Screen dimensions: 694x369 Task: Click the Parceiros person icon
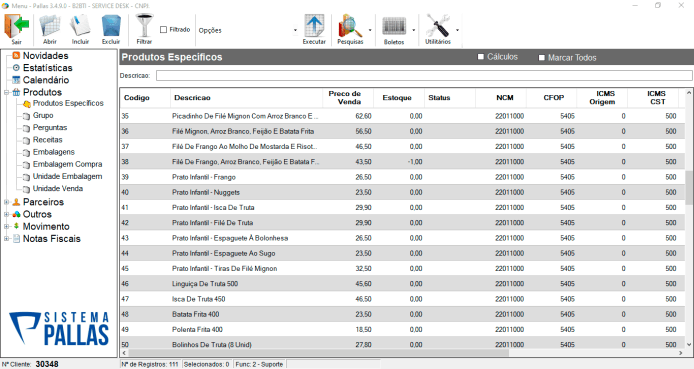pyautogui.click(x=16, y=202)
